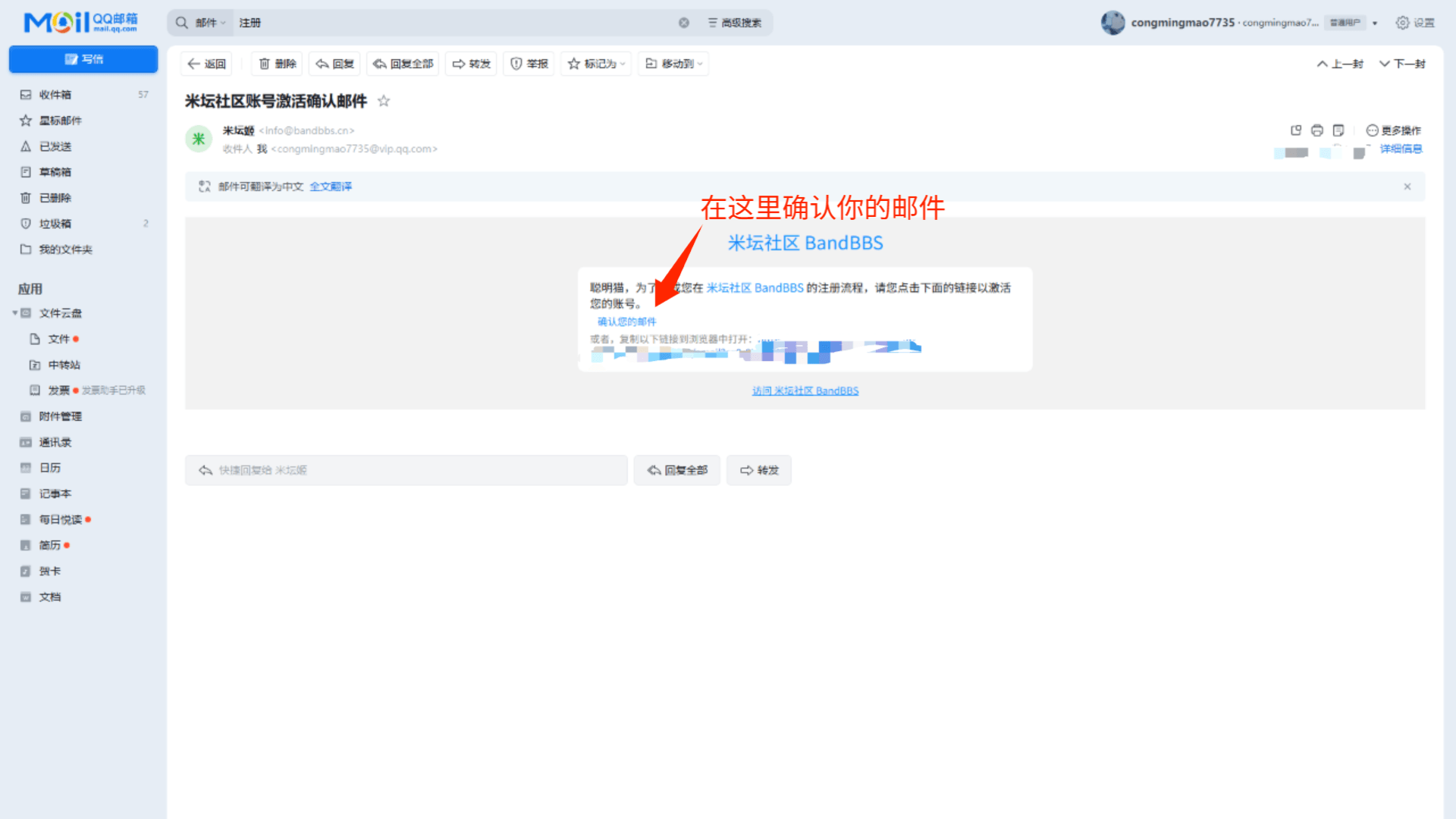Click the print icon in the email header
The height and width of the screenshot is (819, 1456).
pyautogui.click(x=1316, y=130)
